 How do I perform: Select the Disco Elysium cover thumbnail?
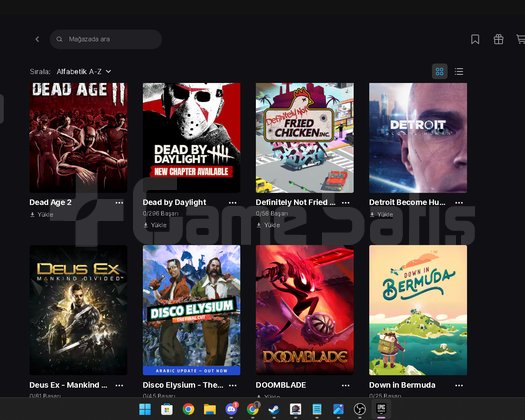click(x=192, y=310)
